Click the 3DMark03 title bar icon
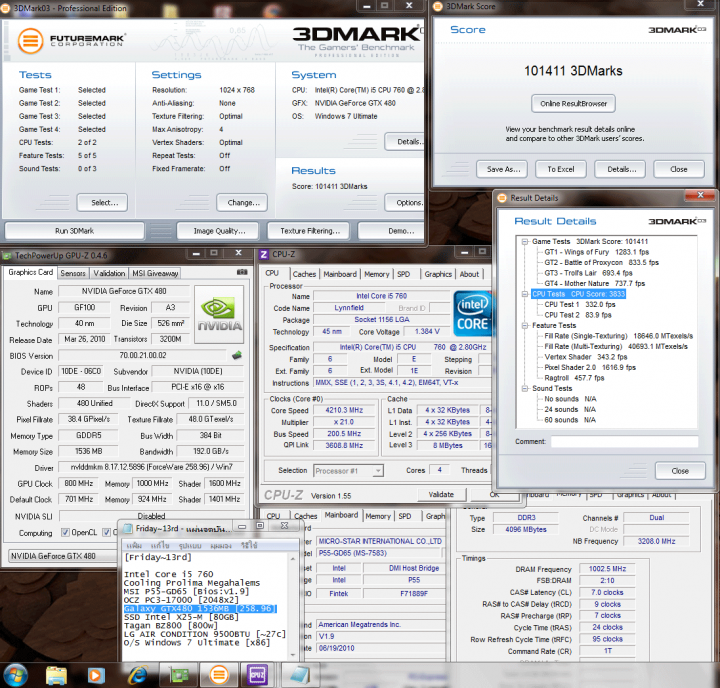This screenshot has width=720, height=688. pos(6,8)
